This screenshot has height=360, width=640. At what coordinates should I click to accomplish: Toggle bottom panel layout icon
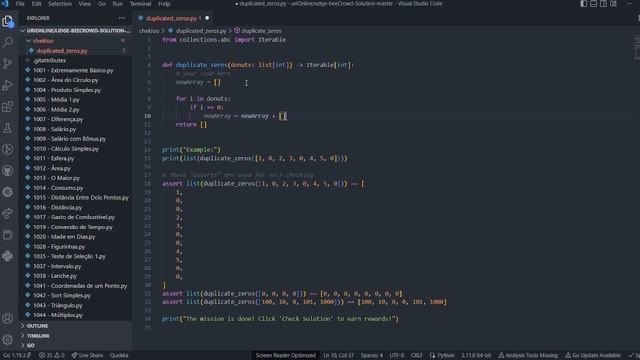pyautogui.click(x=593, y=4)
